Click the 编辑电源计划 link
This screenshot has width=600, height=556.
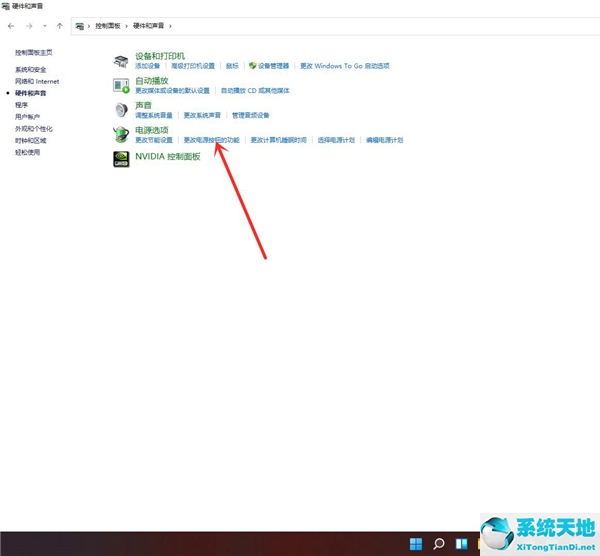(x=385, y=140)
